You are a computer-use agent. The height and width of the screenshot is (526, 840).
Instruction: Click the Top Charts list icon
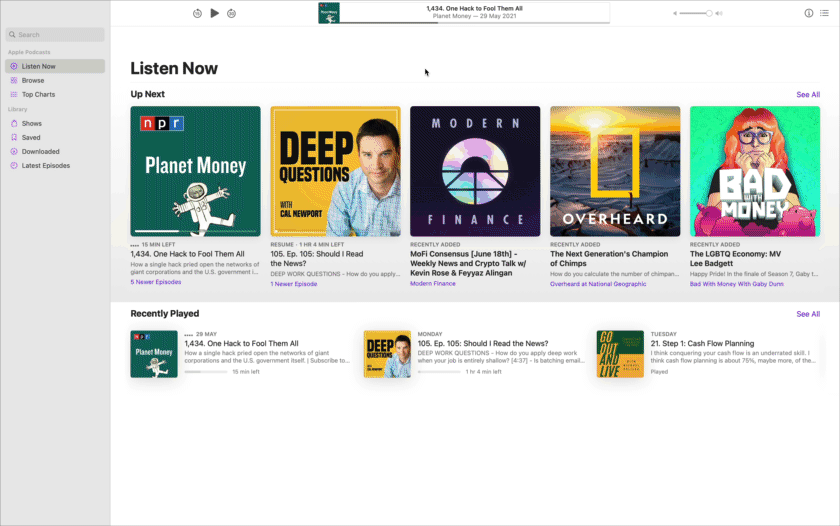14,94
